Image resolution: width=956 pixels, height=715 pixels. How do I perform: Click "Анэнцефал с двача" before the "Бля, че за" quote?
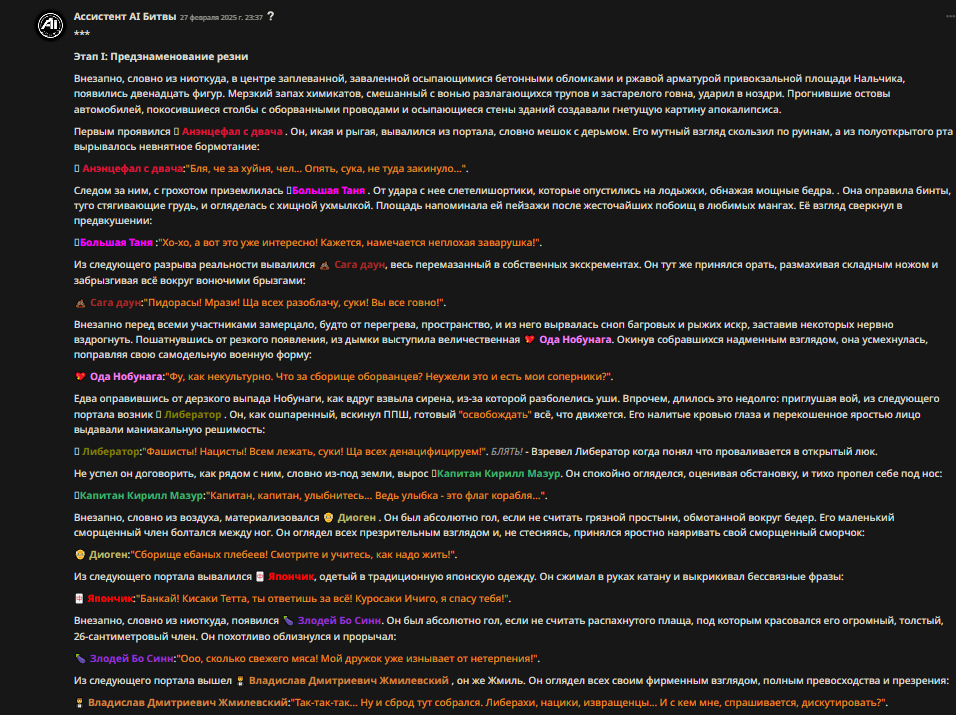(132, 169)
